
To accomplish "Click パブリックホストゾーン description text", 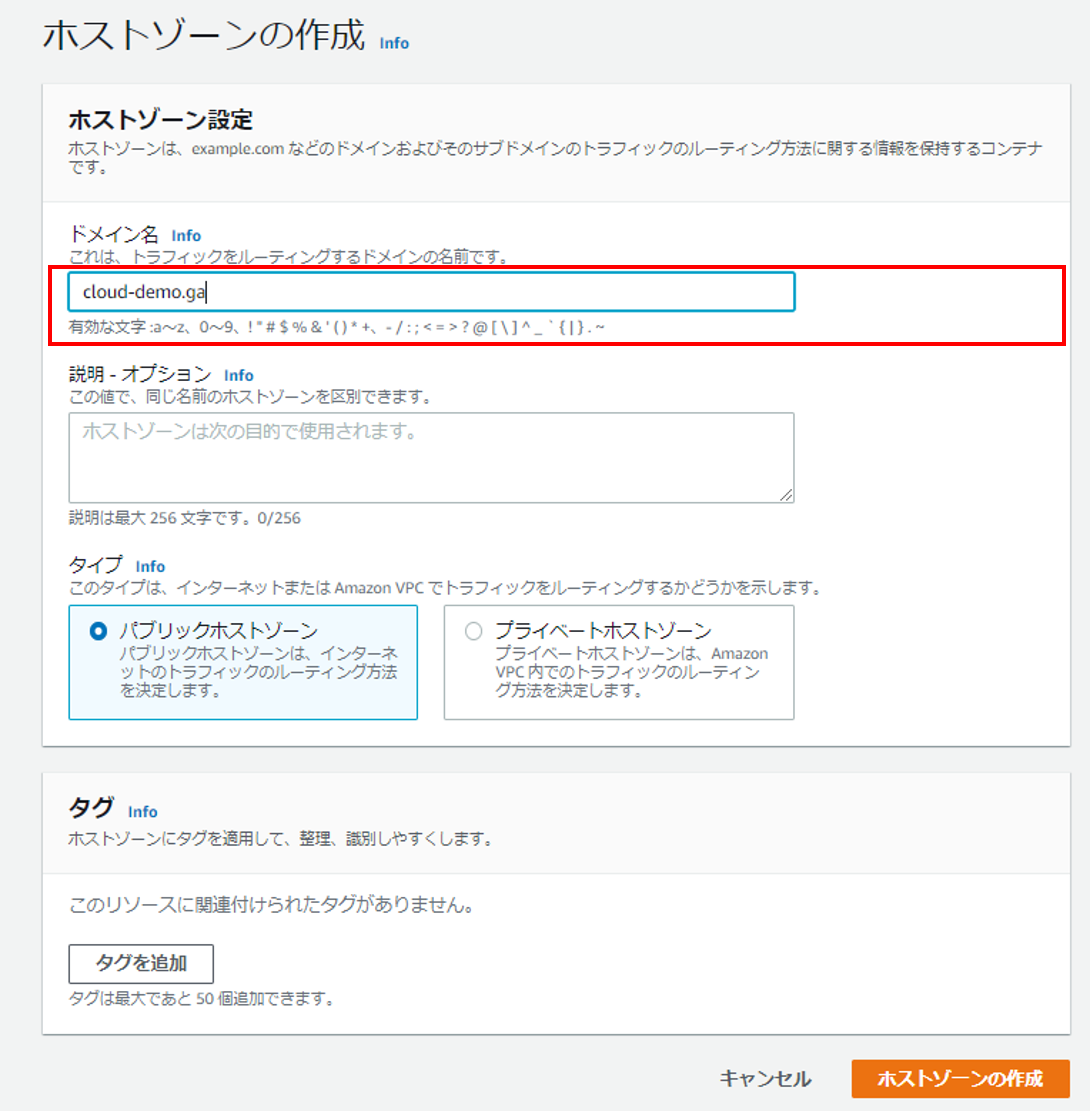I will click(259, 672).
